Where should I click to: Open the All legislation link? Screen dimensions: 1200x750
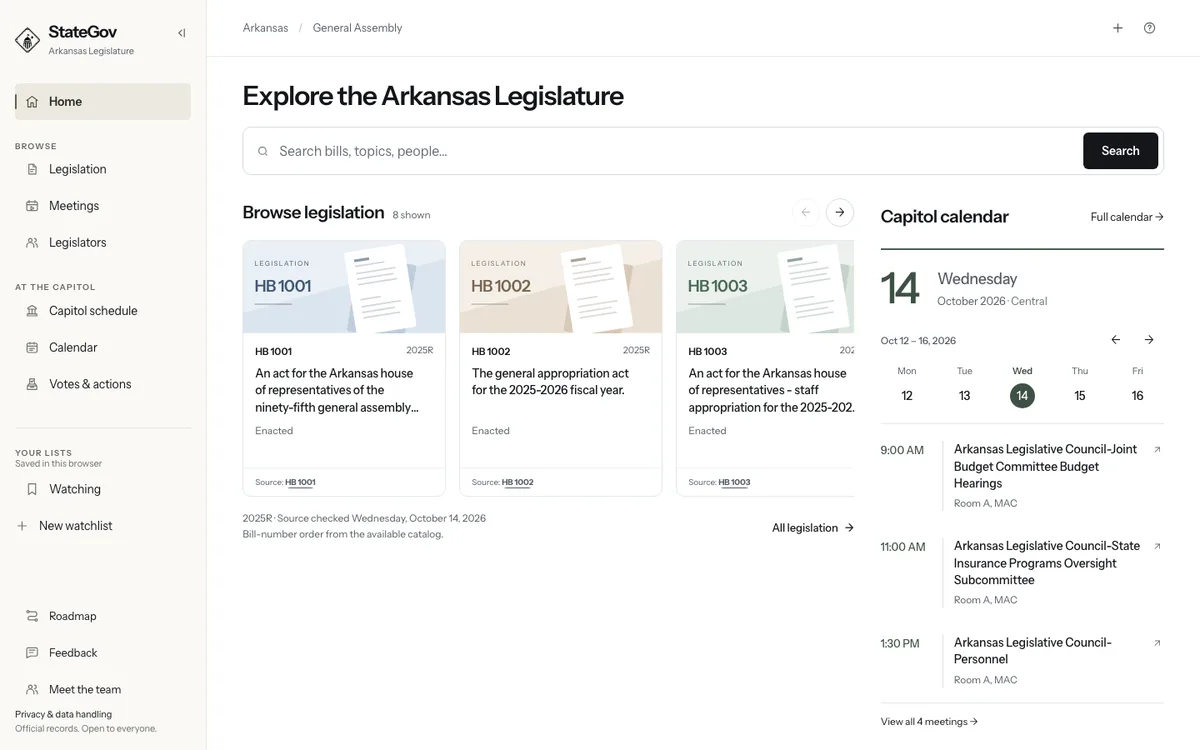(813, 528)
